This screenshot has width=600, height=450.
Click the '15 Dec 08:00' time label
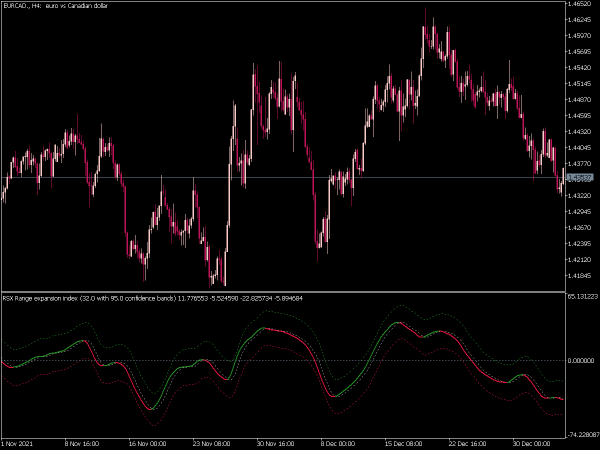[403, 443]
